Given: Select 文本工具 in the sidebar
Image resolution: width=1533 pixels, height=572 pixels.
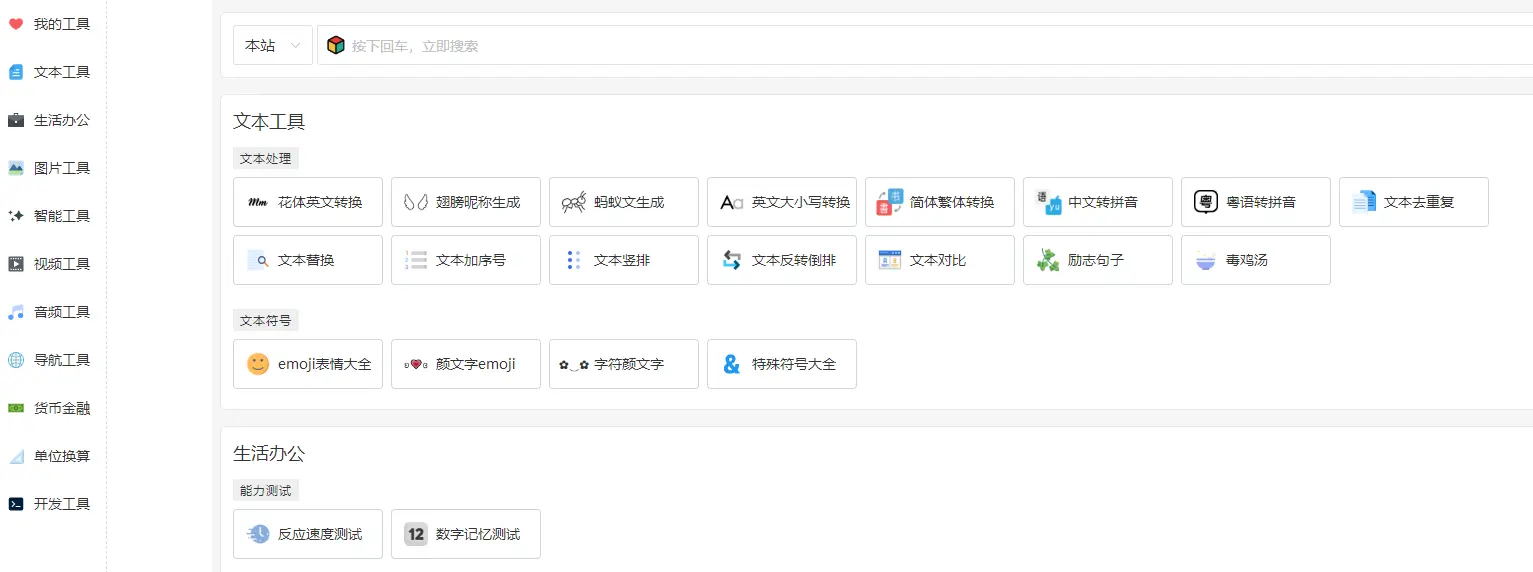Looking at the screenshot, I should 62,72.
